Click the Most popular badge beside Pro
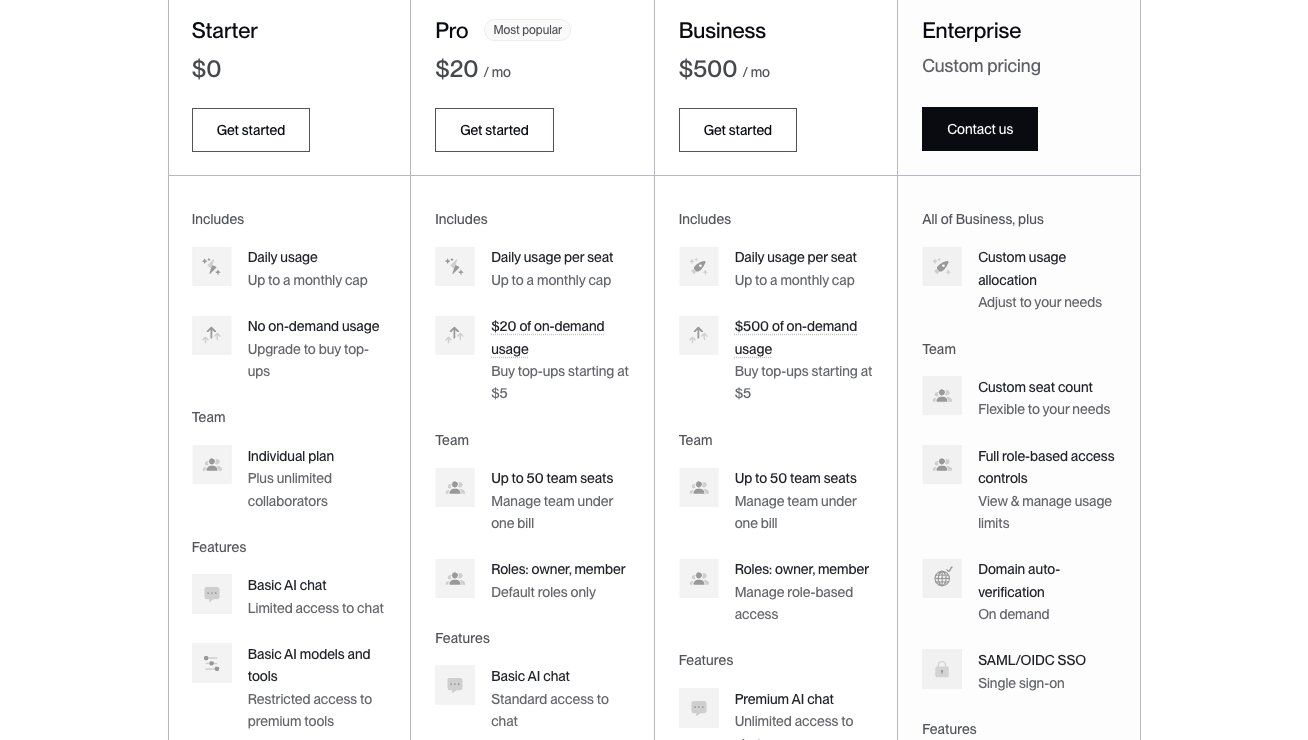 coord(528,30)
